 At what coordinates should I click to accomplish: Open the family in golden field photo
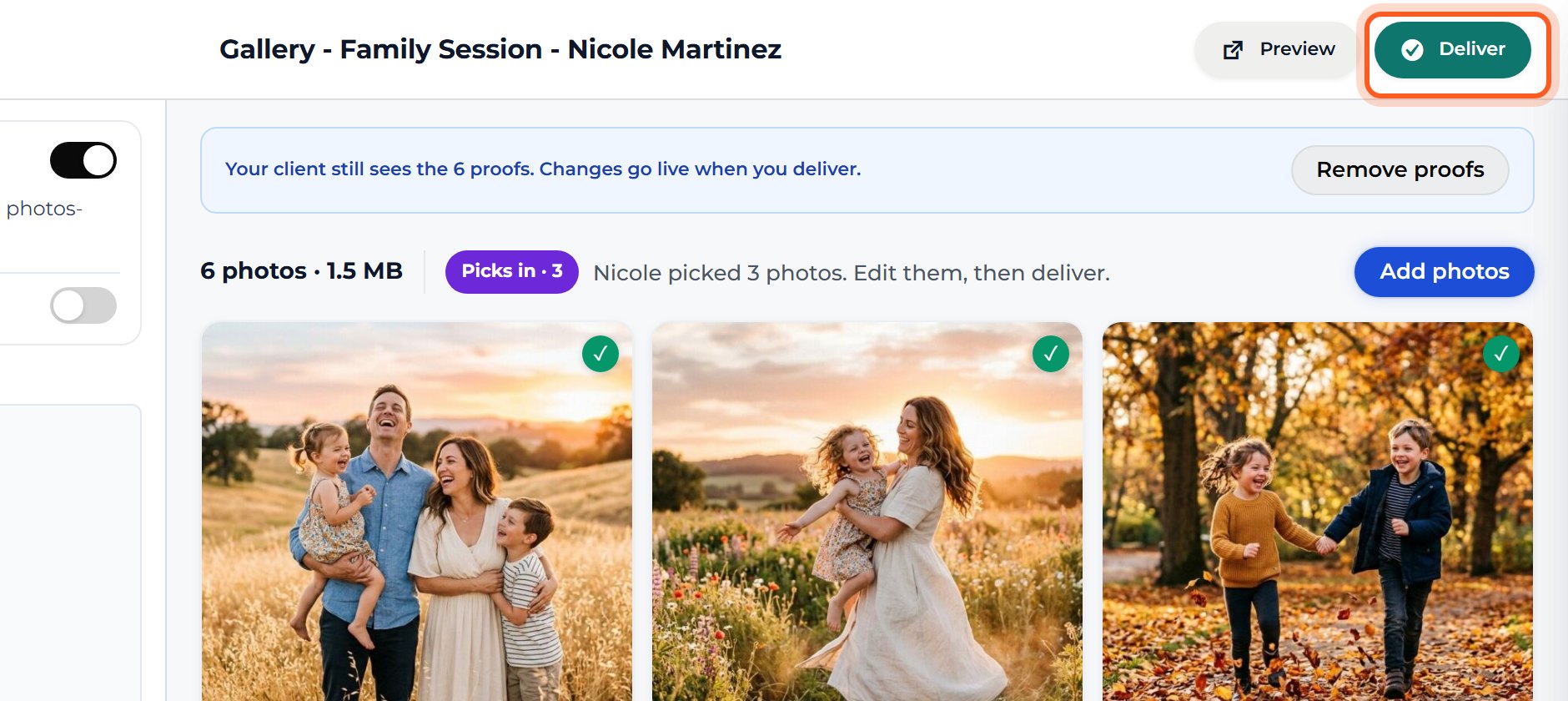(417, 512)
